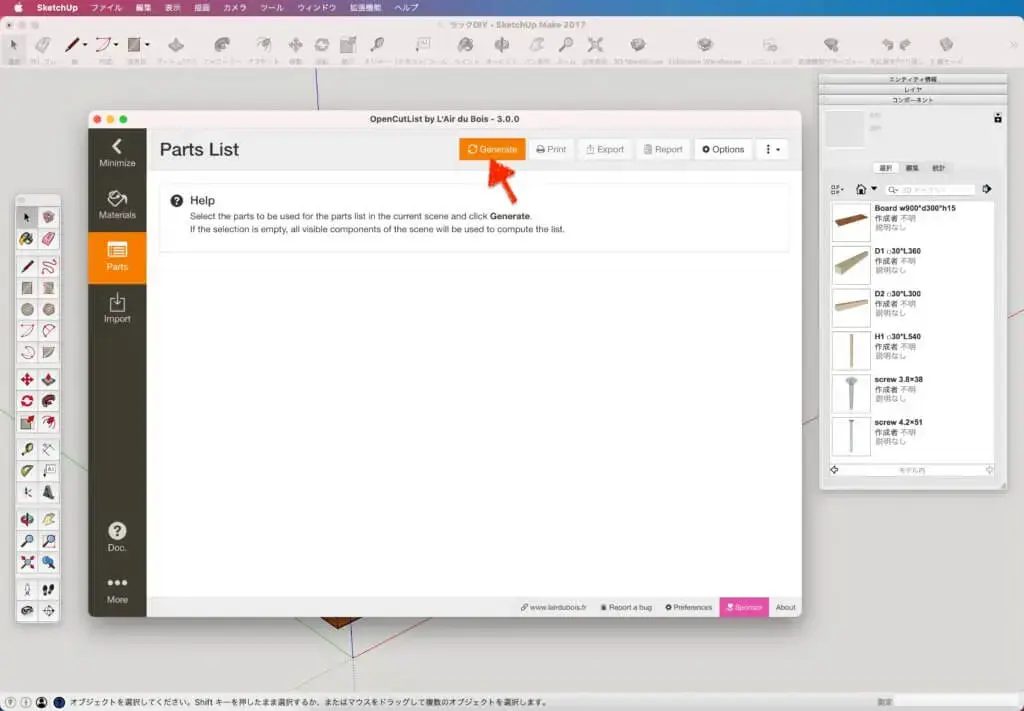This screenshot has height=711, width=1024.
Task: Select the Orbit tool in top toolbar
Action: tap(502, 45)
